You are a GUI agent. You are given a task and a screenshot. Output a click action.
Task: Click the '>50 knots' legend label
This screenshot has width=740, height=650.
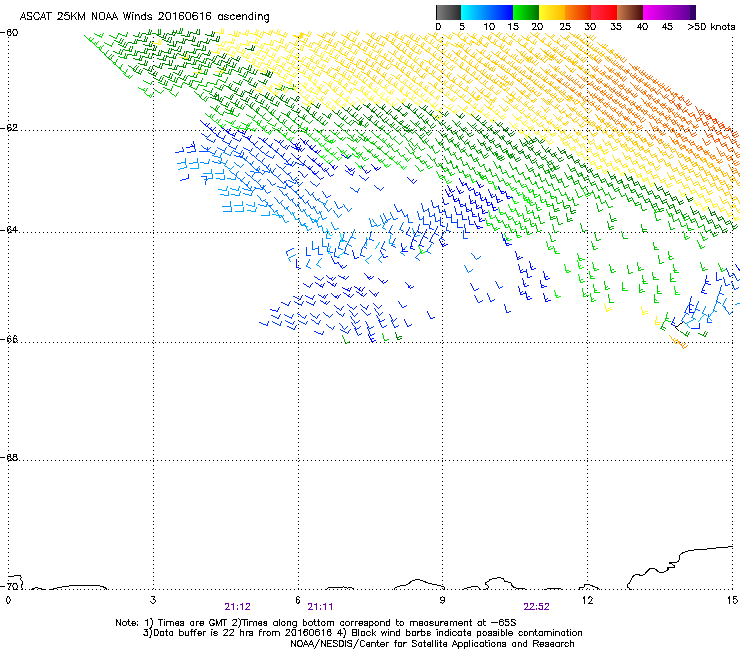(x=711, y=27)
